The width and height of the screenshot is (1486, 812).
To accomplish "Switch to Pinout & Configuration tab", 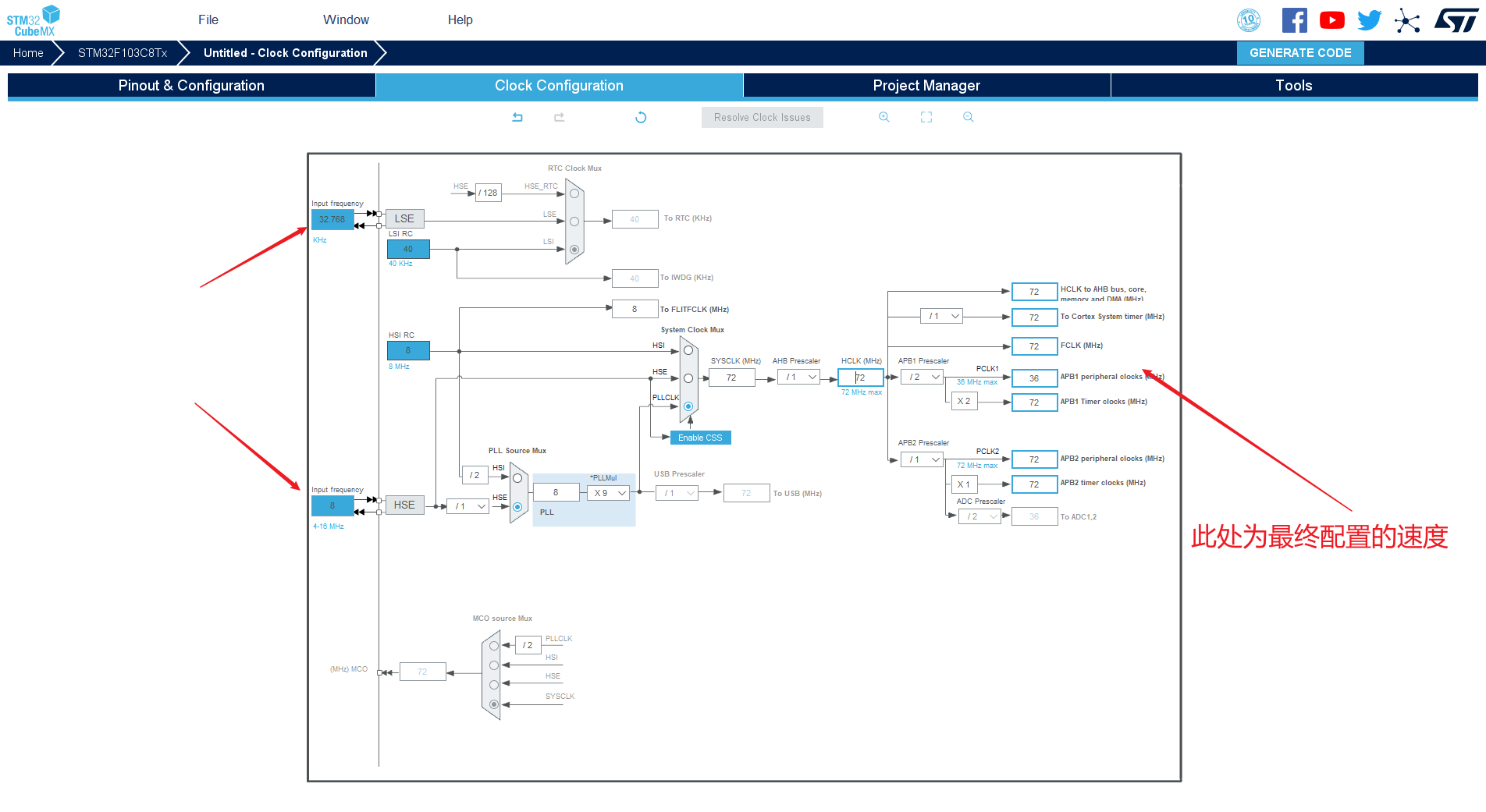I will [191, 86].
